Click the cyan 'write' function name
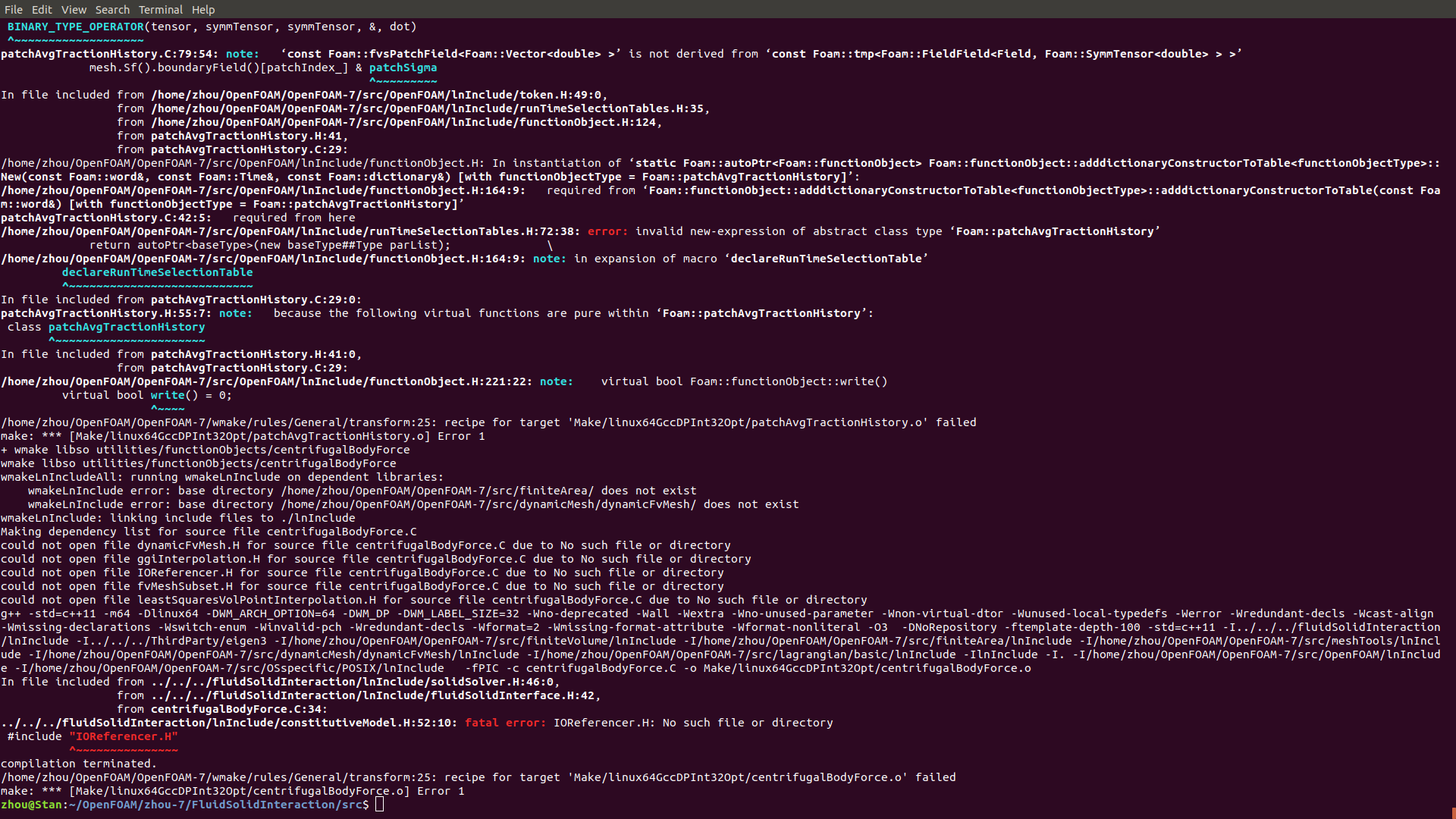The width and height of the screenshot is (1456, 819). point(168,395)
